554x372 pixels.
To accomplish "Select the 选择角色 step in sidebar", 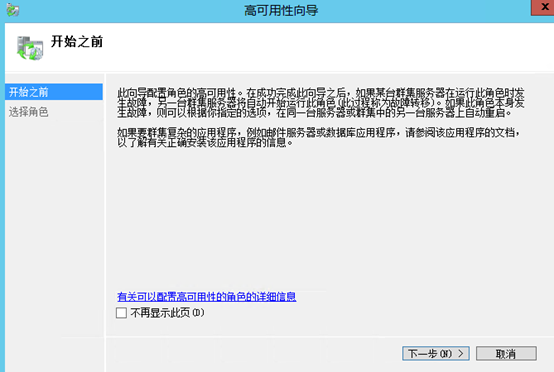I will [29, 112].
